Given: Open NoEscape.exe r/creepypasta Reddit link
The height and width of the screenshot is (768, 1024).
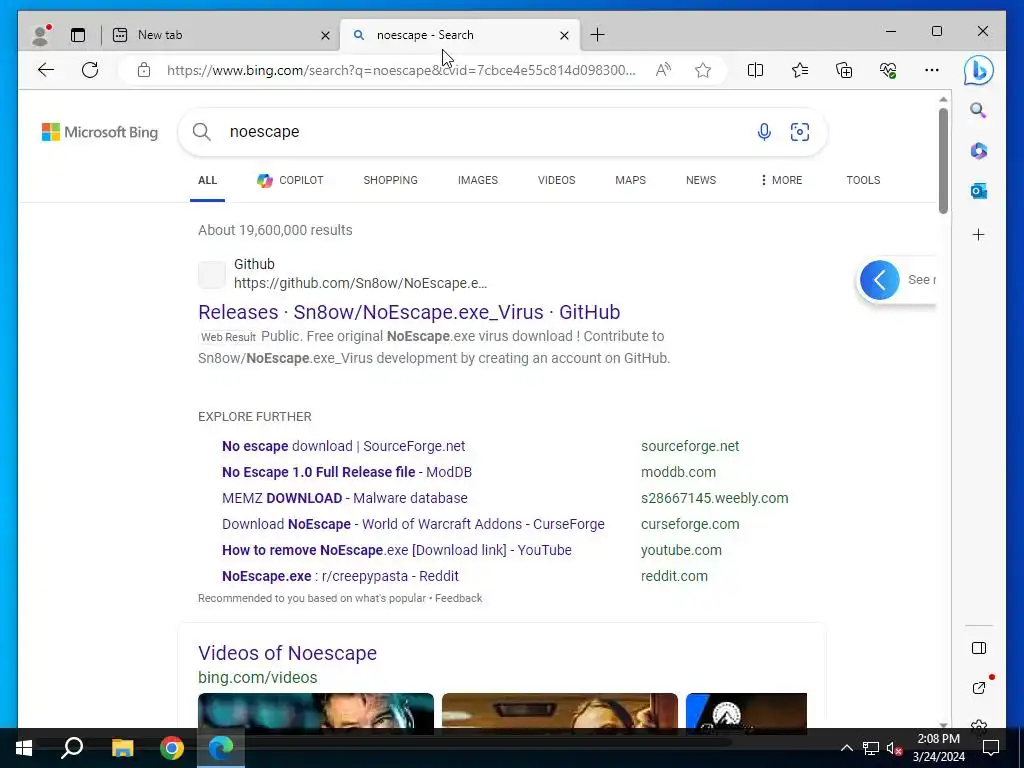Looking at the screenshot, I should coord(340,576).
